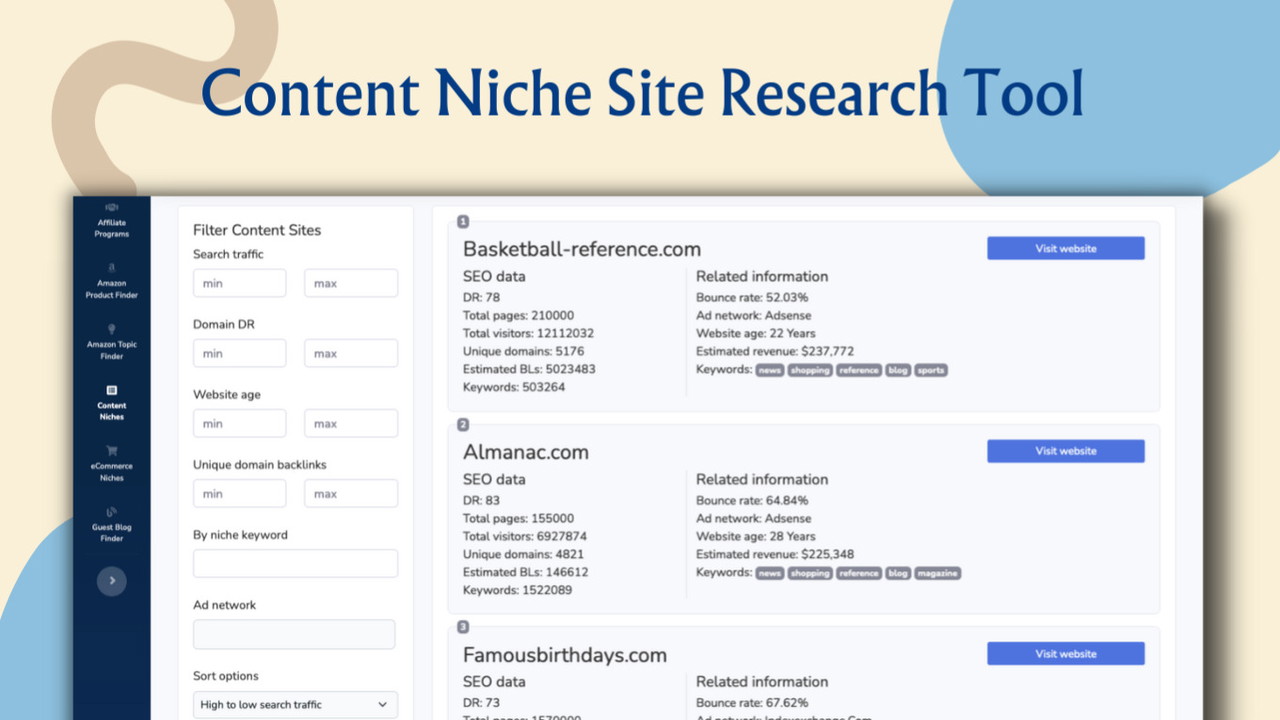Click Domain DR max field

[350, 353]
